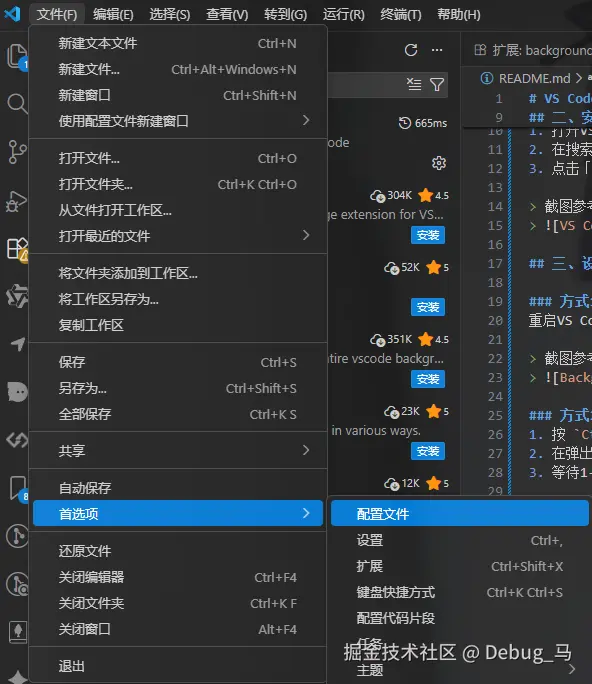This screenshot has height=684, width=592.
Task: Open Source Control view in activity bar
Action: click(x=17, y=152)
